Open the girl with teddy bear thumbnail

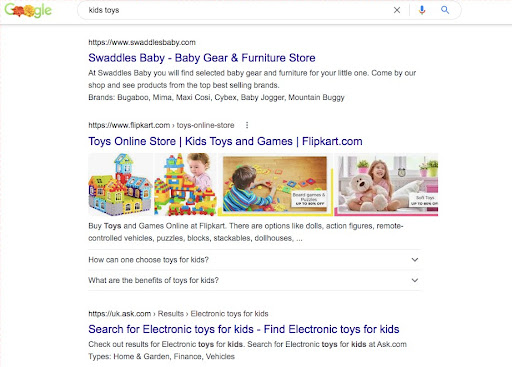[x=386, y=184]
